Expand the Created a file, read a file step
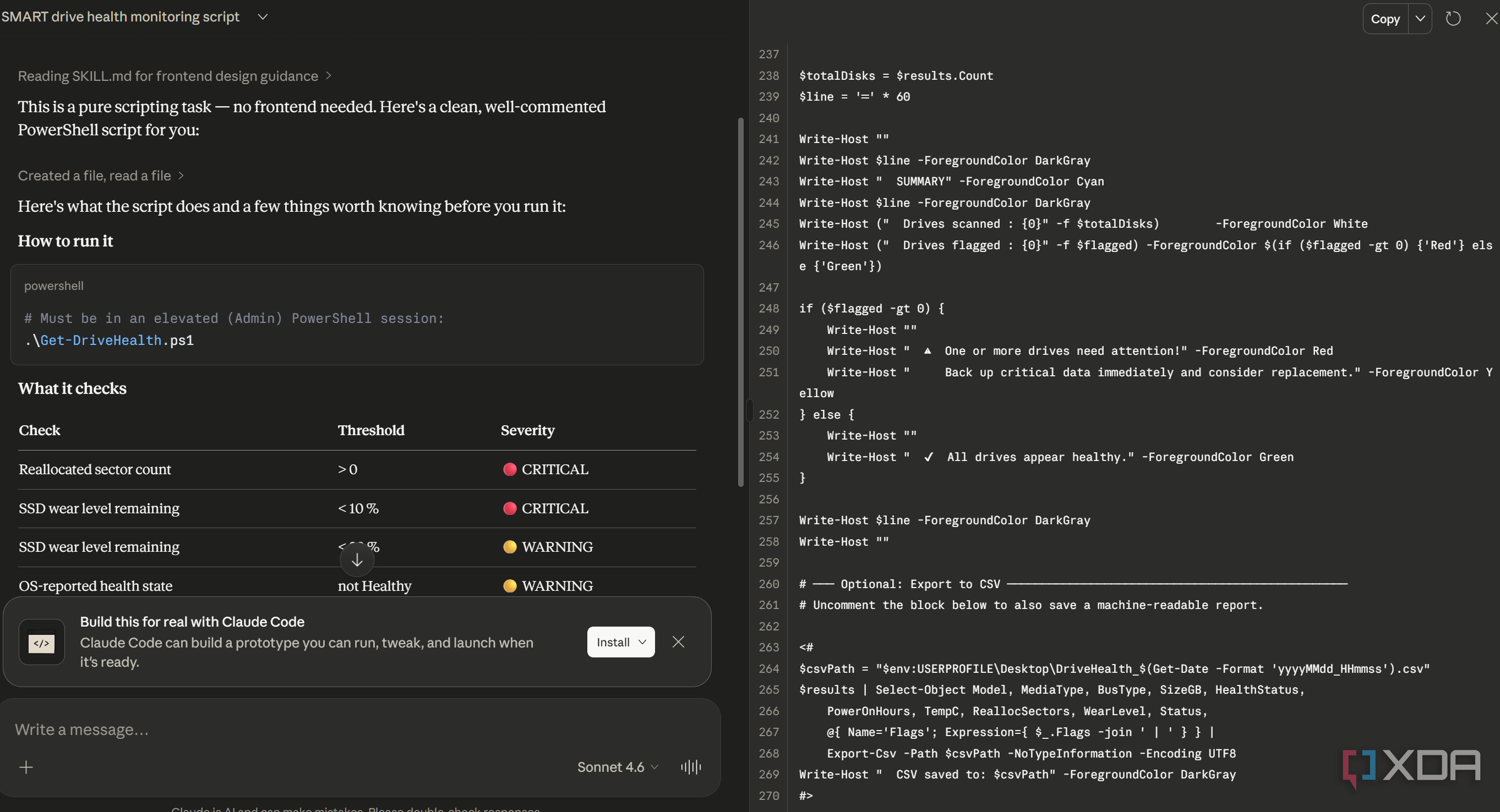 pos(101,176)
